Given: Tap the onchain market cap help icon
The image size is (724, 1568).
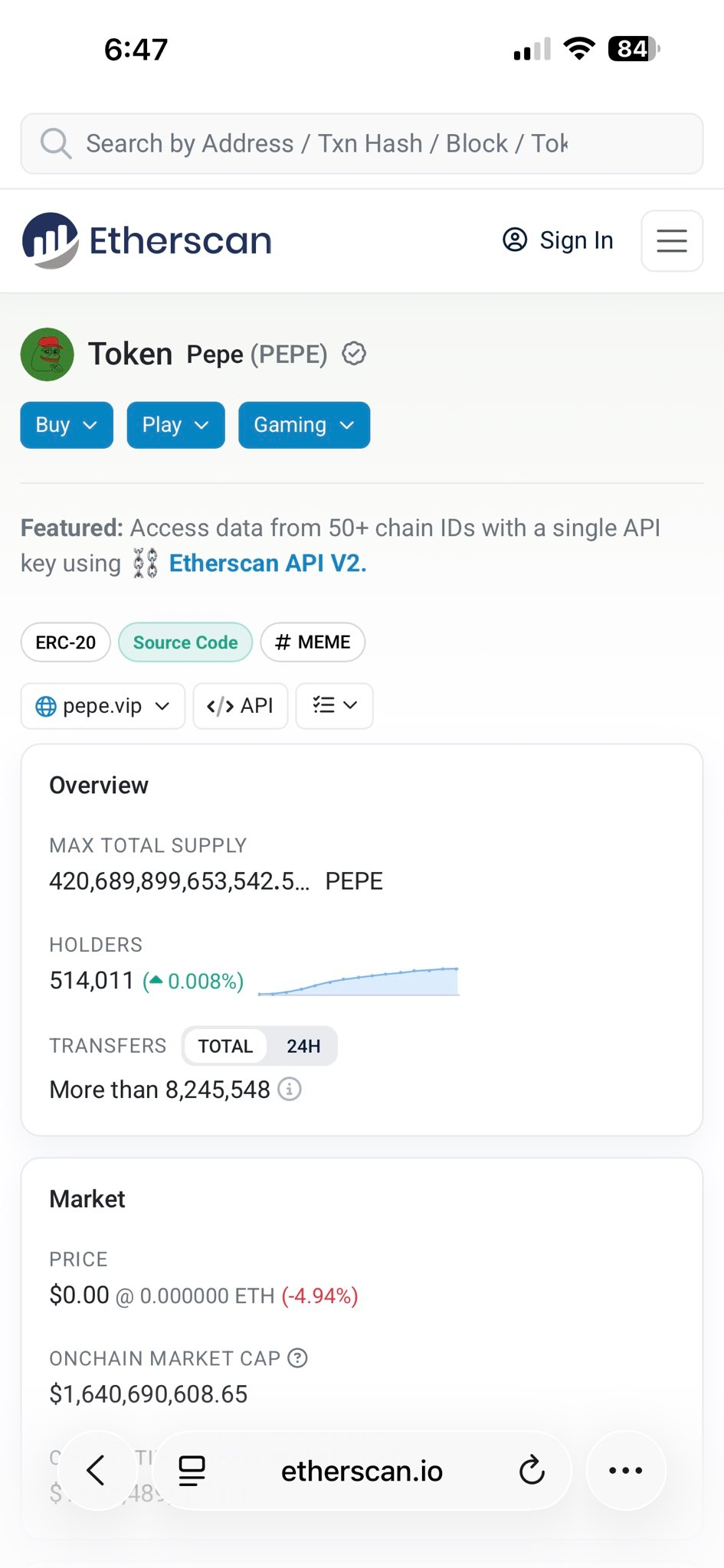Looking at the screenshot, I should pyautogui.click(x=297, y=1357).
